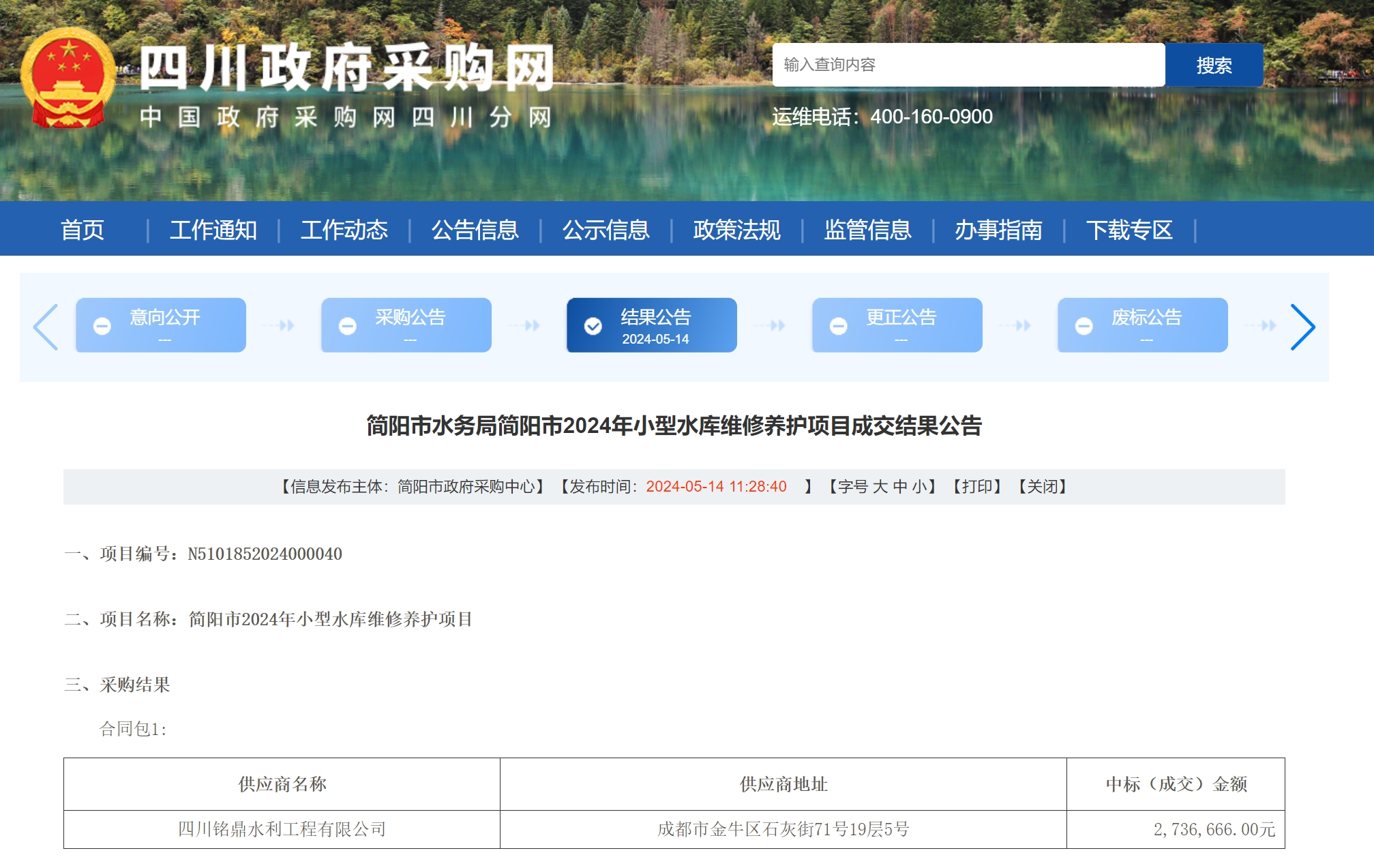Open the 公示信息 navigation menu
This screenshot has height=868, width=1374.
(x=606, y=230)
